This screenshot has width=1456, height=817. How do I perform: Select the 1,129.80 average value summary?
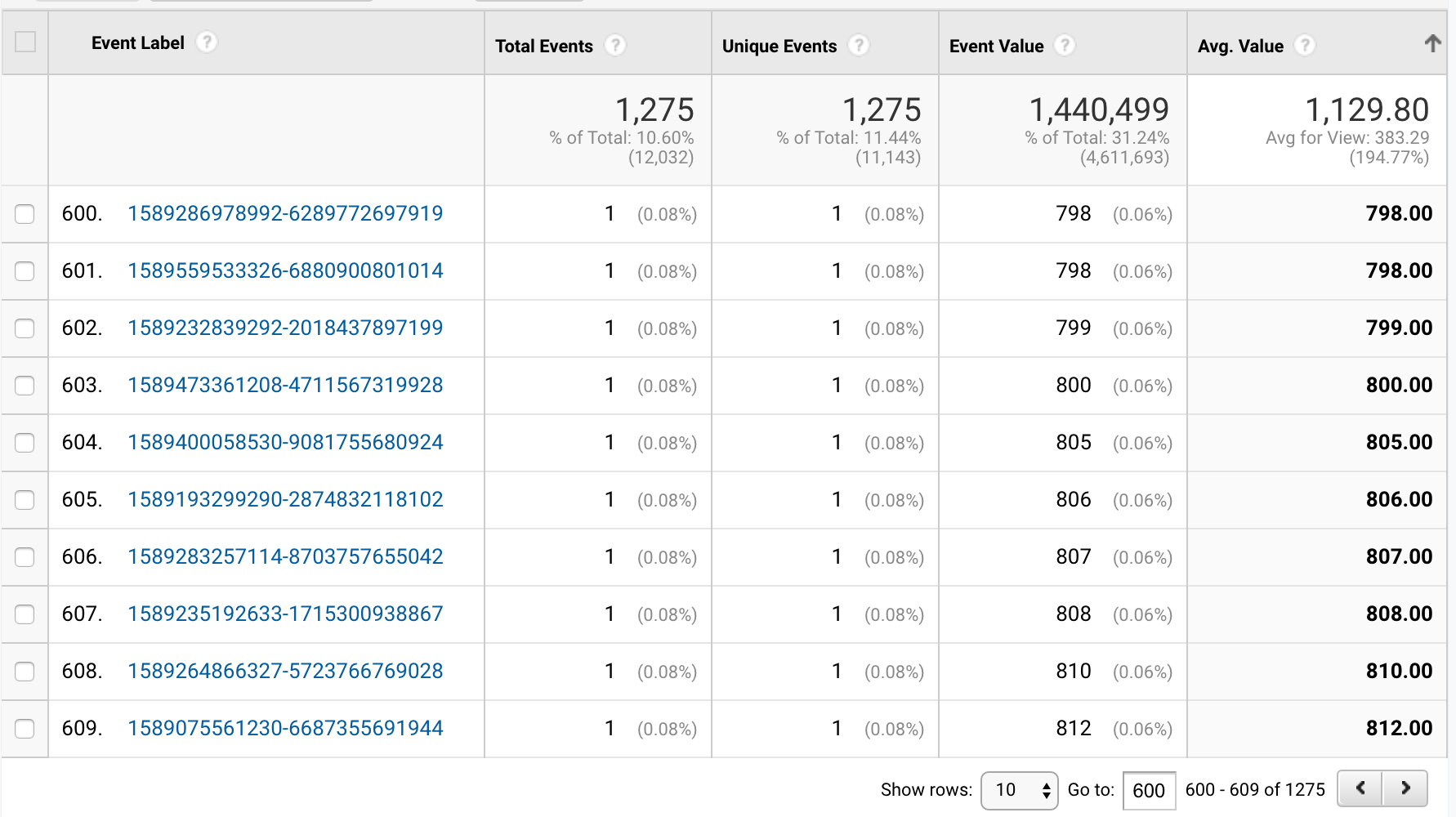pyautogui.click(x=1367, y=109)
